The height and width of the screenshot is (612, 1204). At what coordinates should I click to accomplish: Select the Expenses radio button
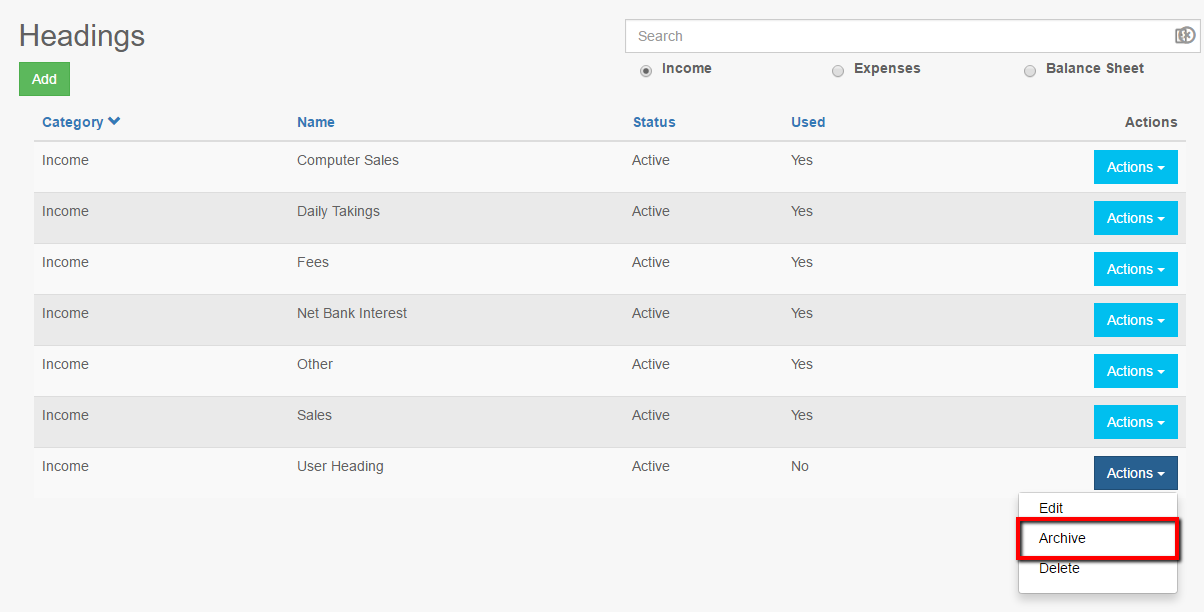click(838, 71)
